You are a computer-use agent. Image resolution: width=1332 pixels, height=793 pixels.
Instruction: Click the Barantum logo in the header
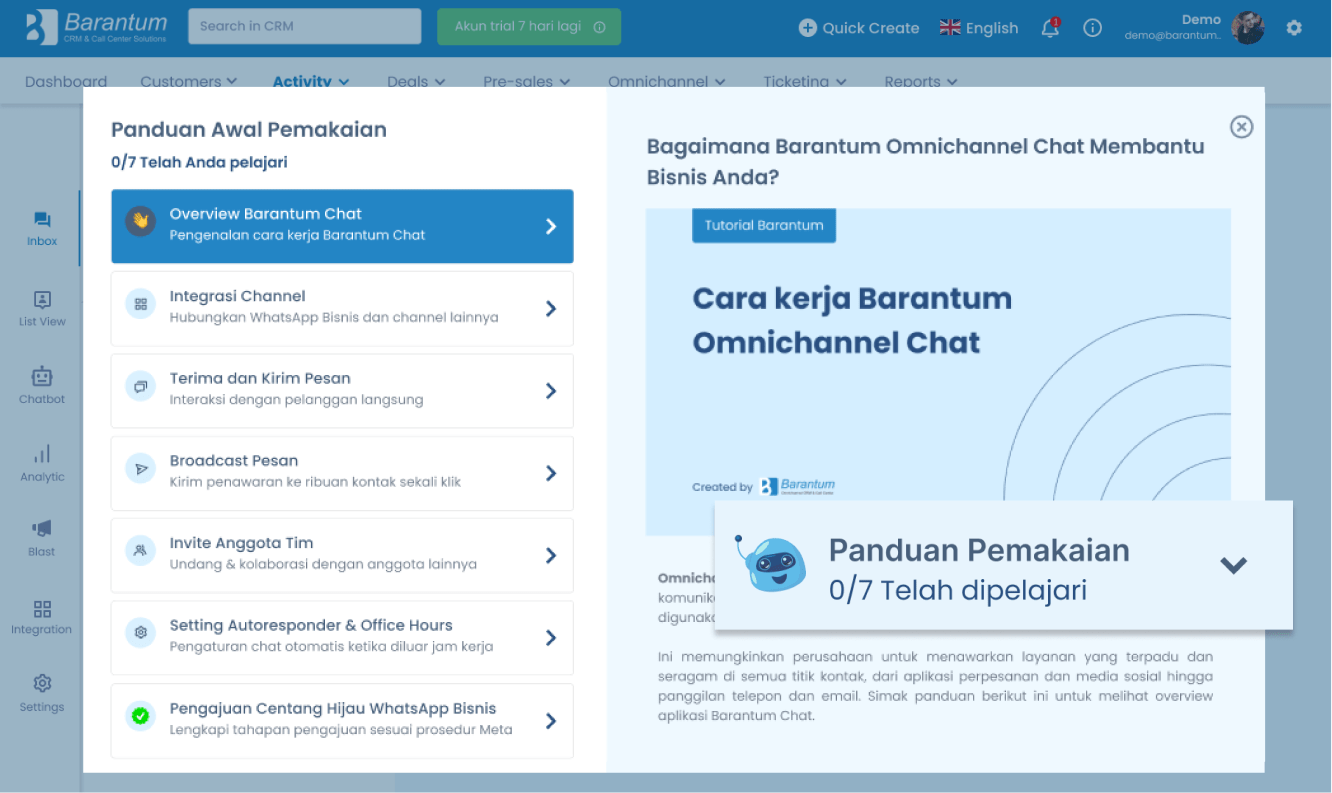tap(98, 27)
